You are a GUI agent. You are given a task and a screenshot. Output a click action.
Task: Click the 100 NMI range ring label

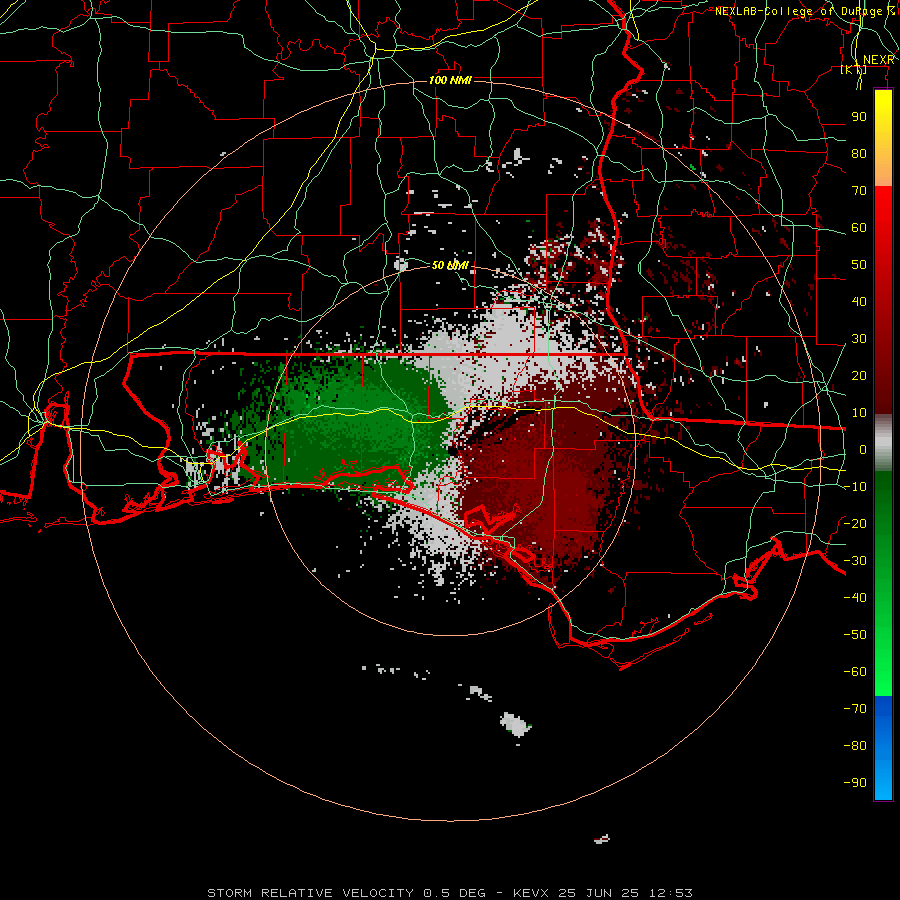point(451,80)
